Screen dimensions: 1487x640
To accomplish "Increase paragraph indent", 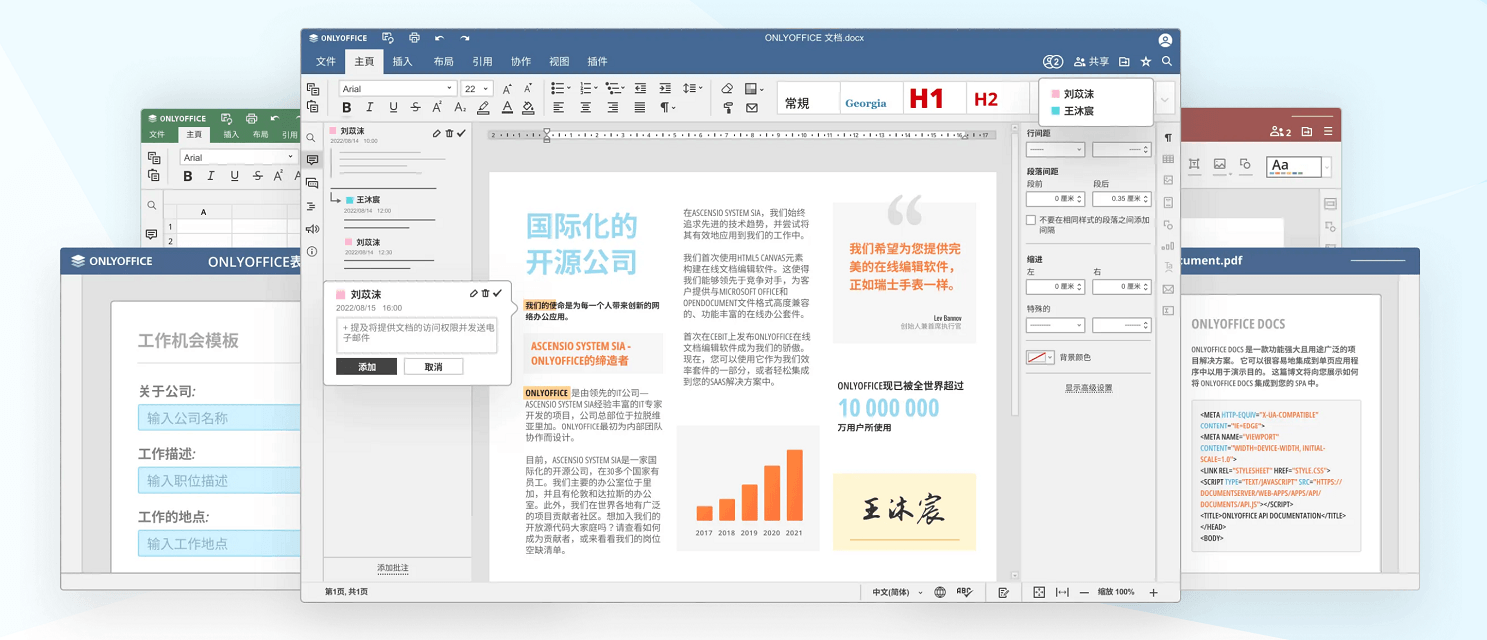I will [665, 89].
